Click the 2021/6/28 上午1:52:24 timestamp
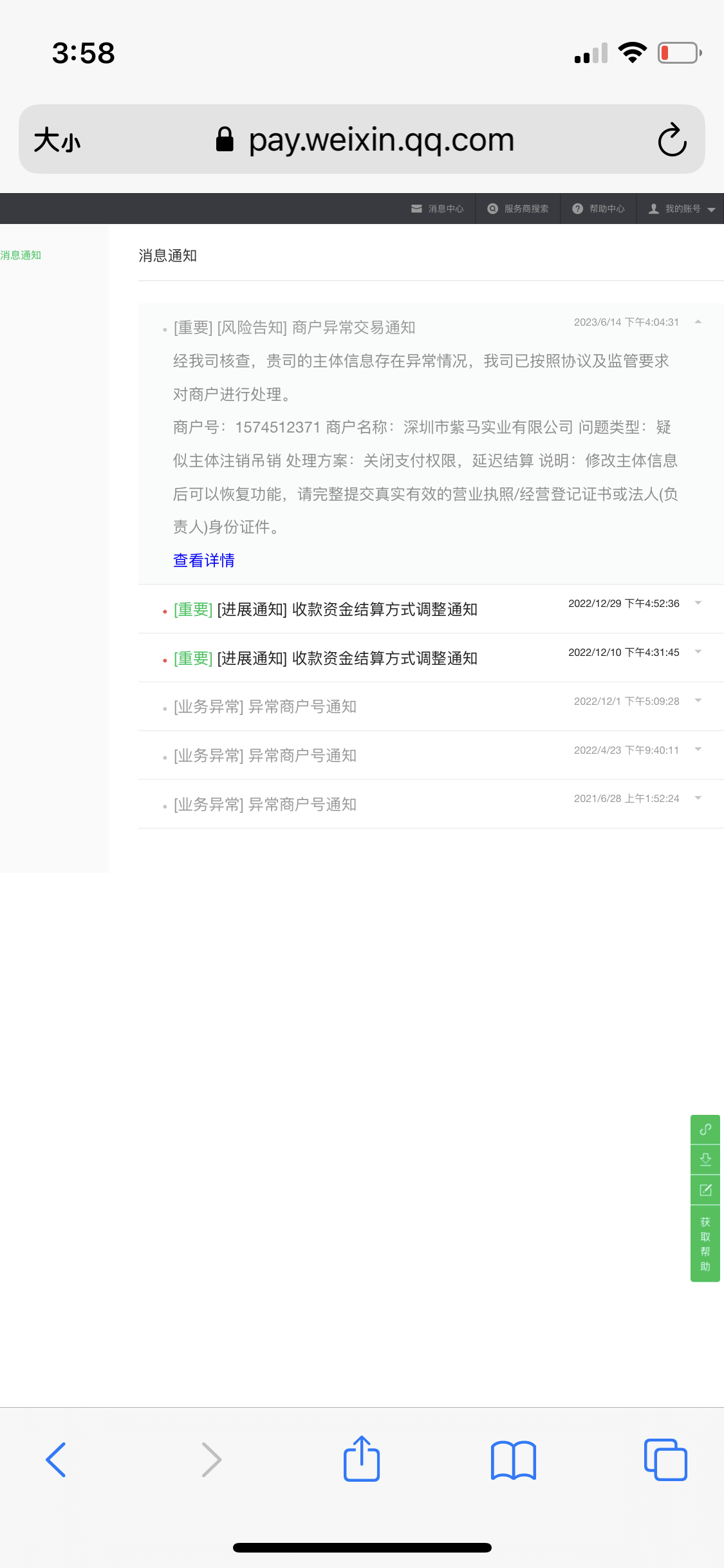 tap(627, 798)
